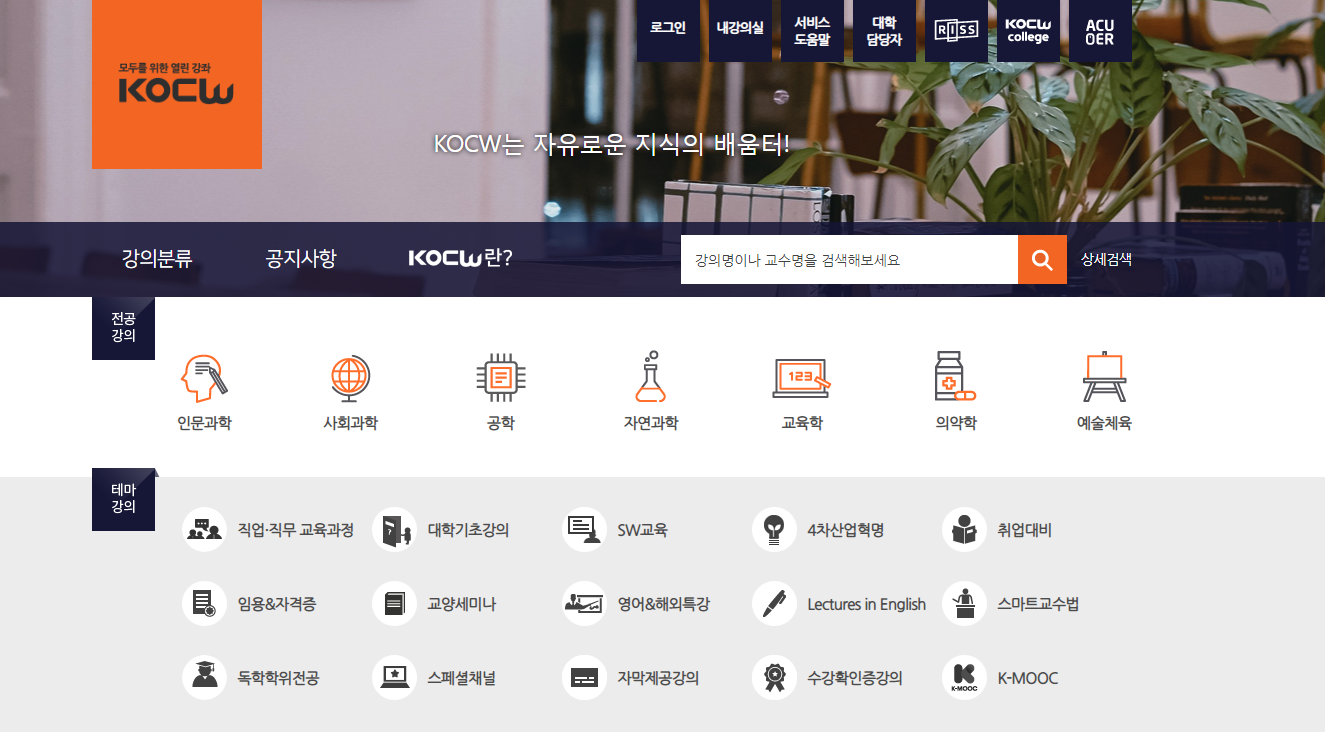Open the Lectures in English text link
The height and width of the screenshot is (732, 1325).
[867, 604]
